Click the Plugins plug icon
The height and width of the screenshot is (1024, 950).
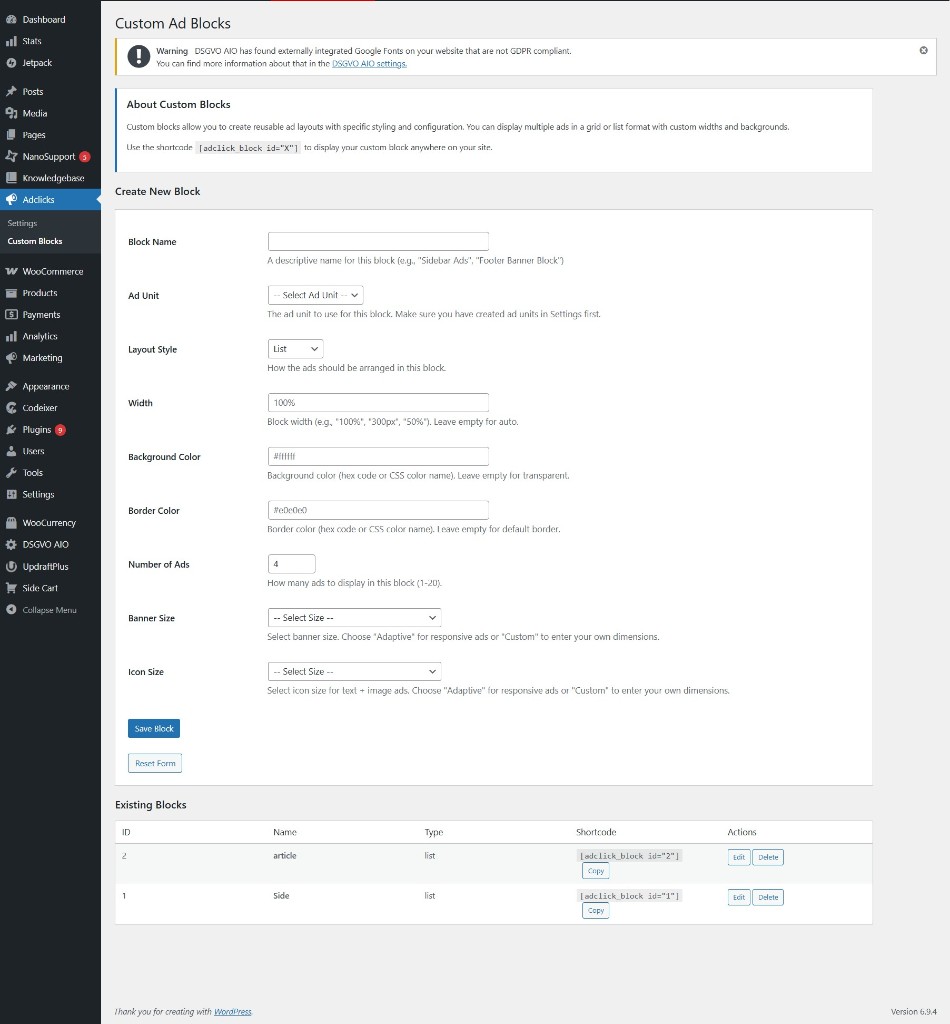pyautogui.click(x=11, y=429)
